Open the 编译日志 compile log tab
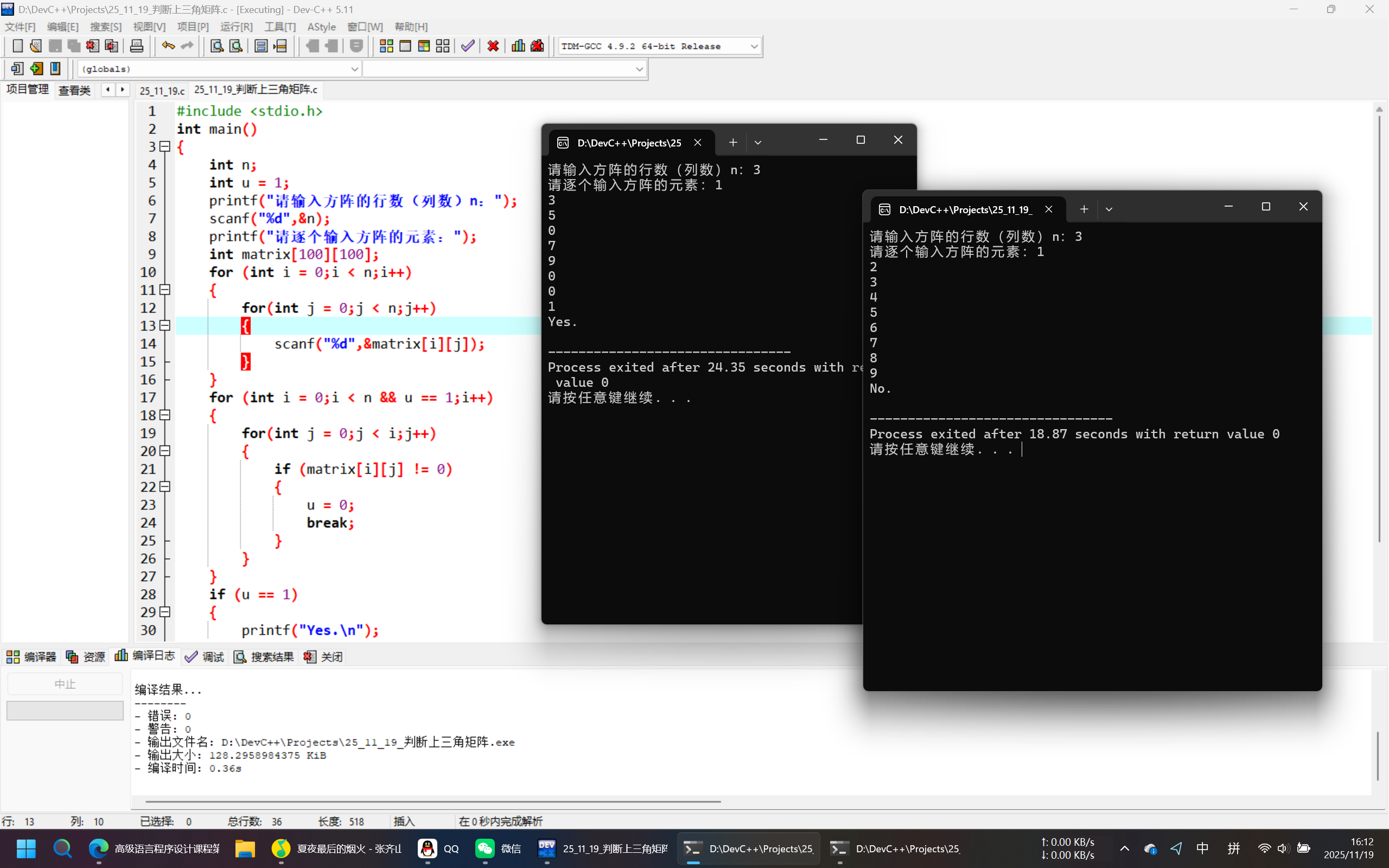The width and height of the screenshot is (1389, 868). 145,656
